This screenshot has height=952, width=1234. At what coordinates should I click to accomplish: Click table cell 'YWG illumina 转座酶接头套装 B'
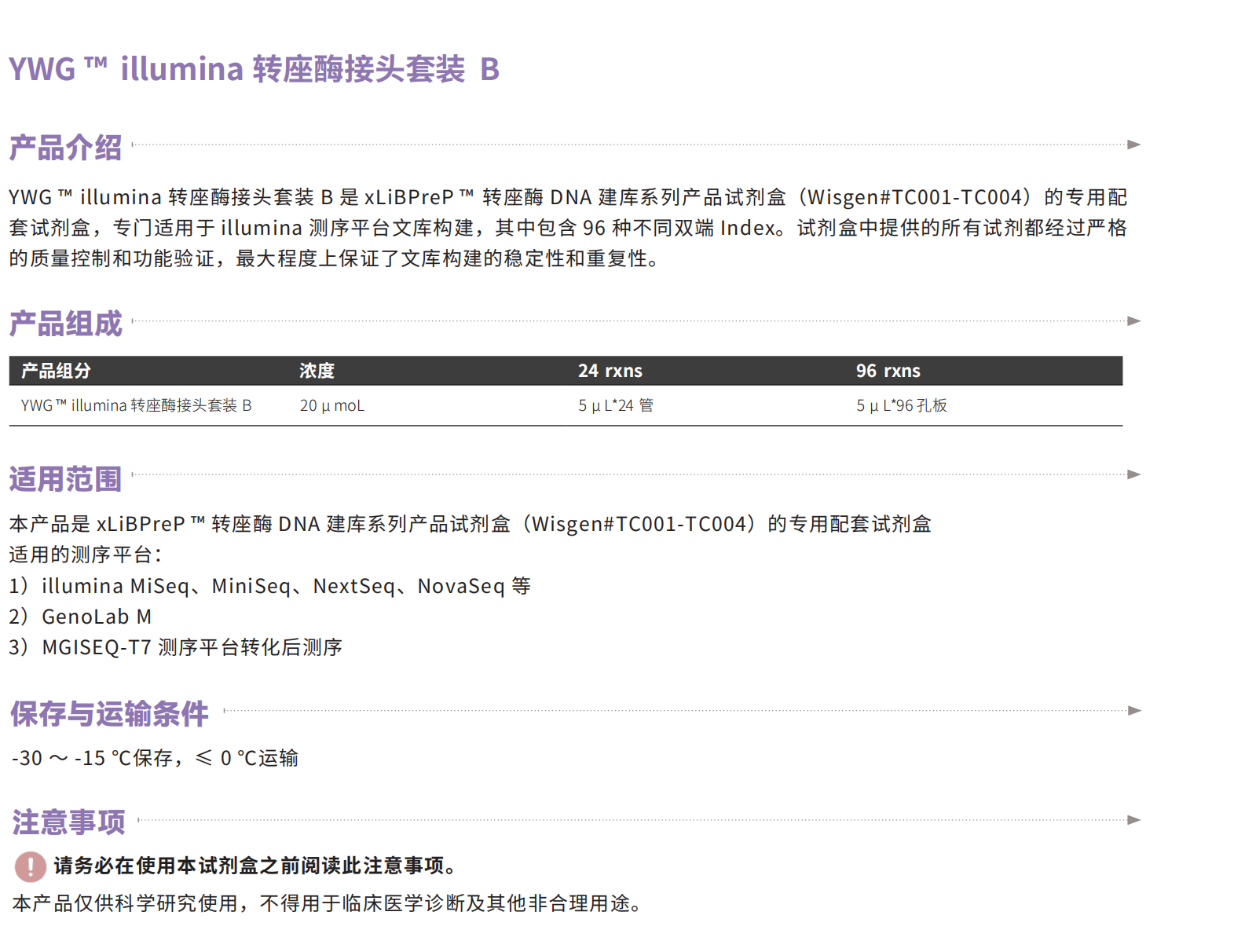click(x=136, y=405)
